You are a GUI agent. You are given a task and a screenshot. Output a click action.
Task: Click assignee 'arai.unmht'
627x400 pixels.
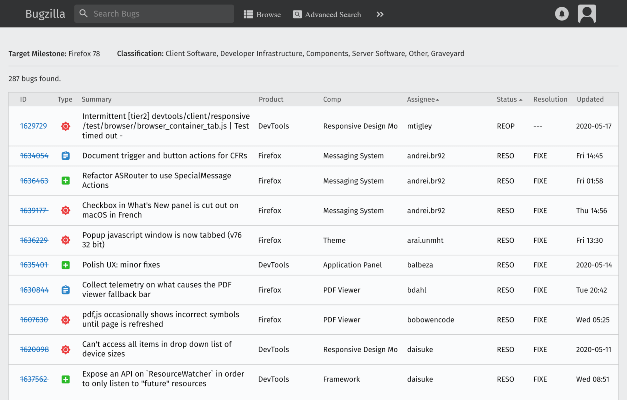425,240
